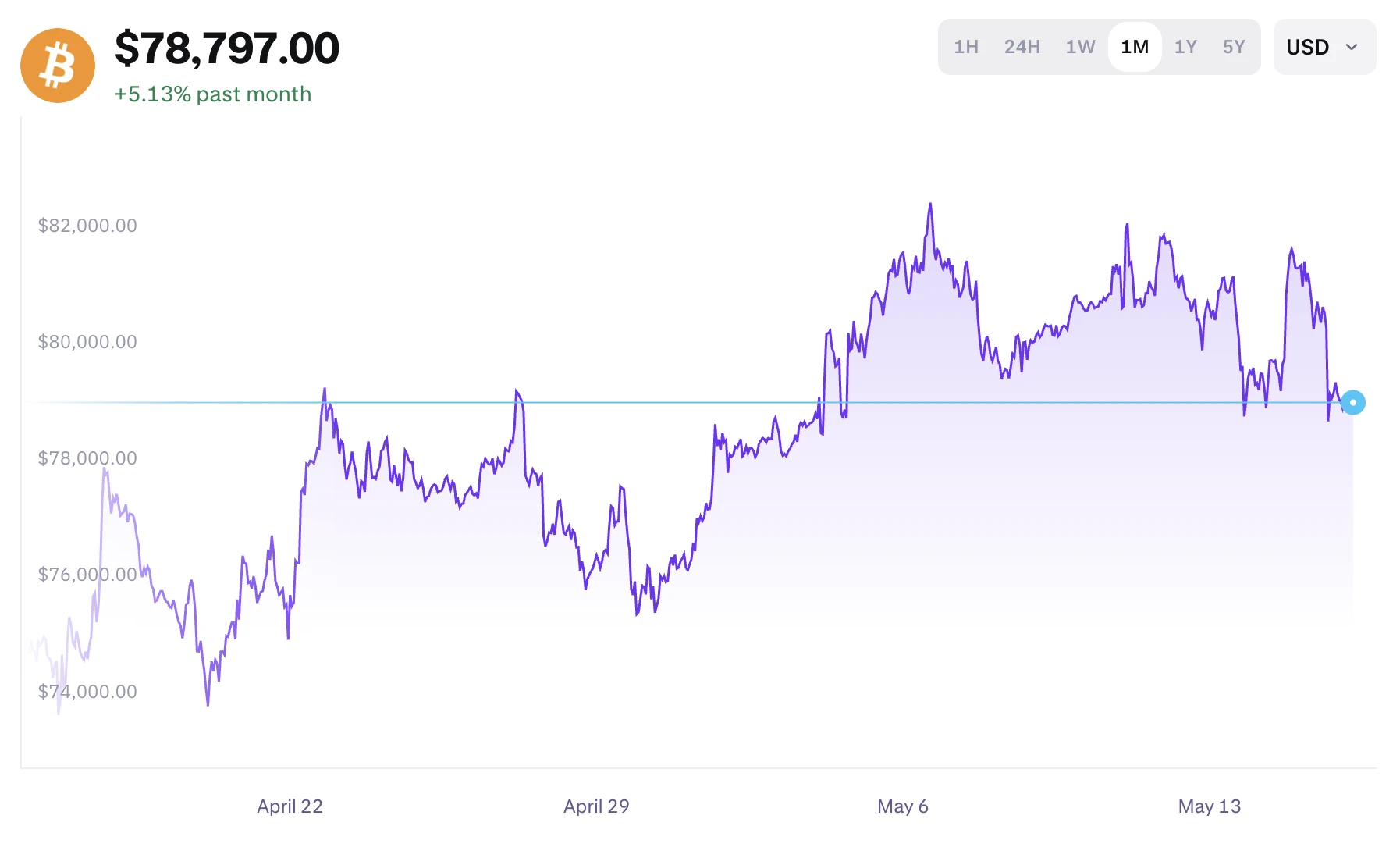Screen dimensions: 1400x851
Task: Click the April 29 date label
Action: tap(596, 806)
